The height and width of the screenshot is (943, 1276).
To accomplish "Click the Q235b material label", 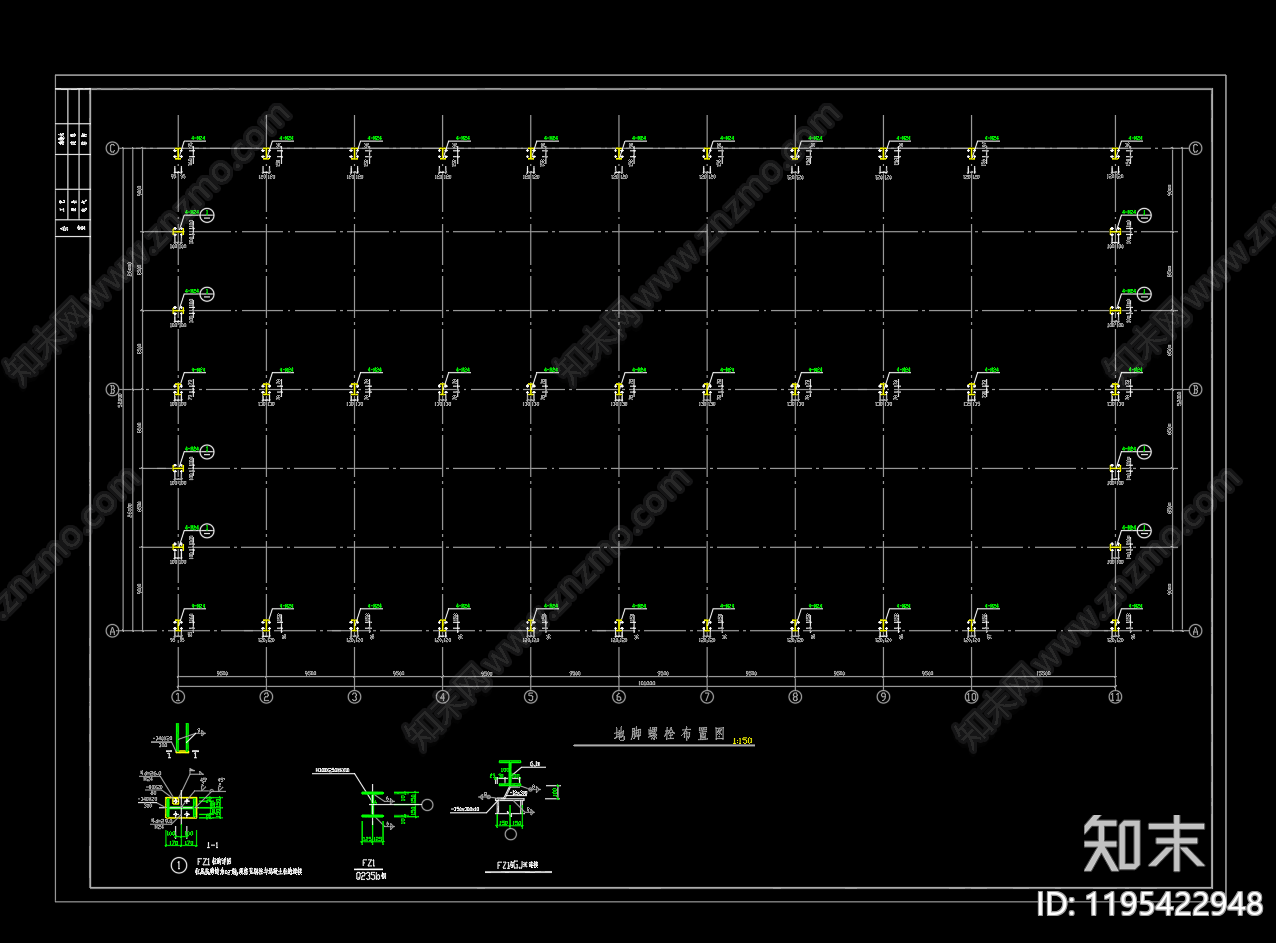I will tap(370, 876).
